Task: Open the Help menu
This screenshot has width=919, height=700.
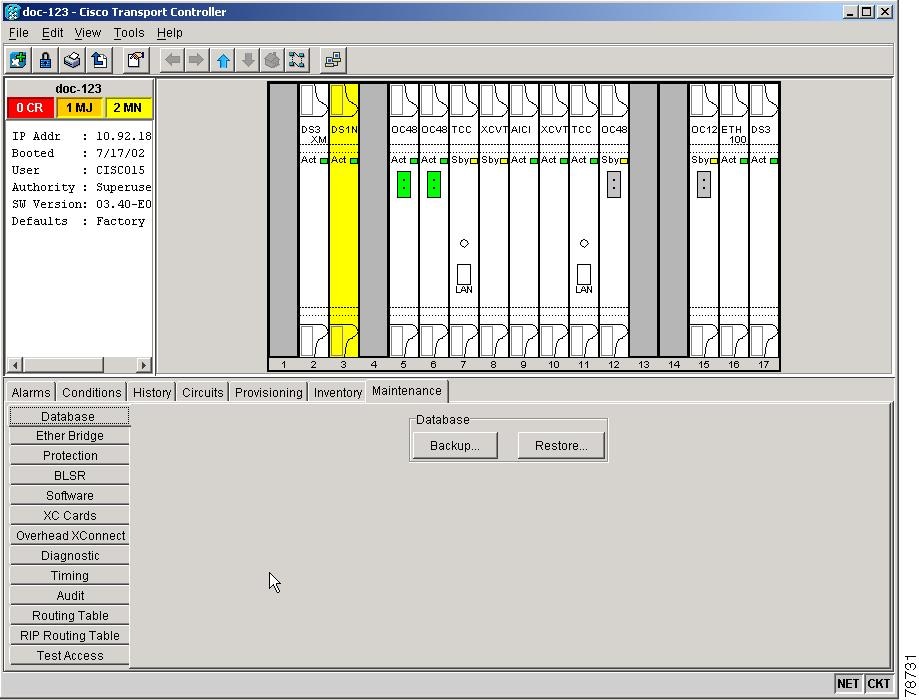Action: [169, 33]
